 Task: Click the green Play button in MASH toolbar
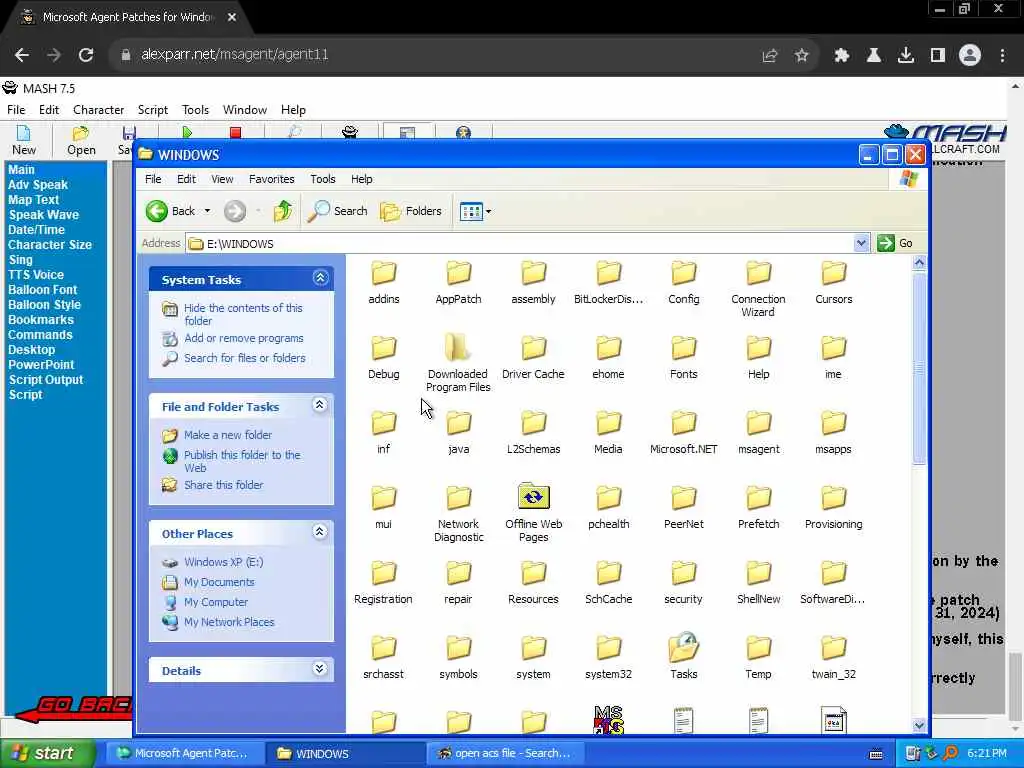187,133
